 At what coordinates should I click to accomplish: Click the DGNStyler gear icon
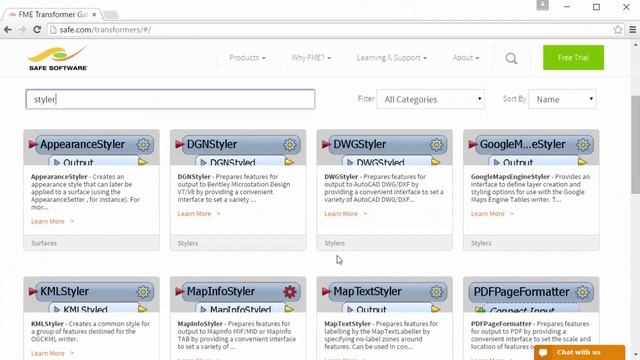click(290, 144)
